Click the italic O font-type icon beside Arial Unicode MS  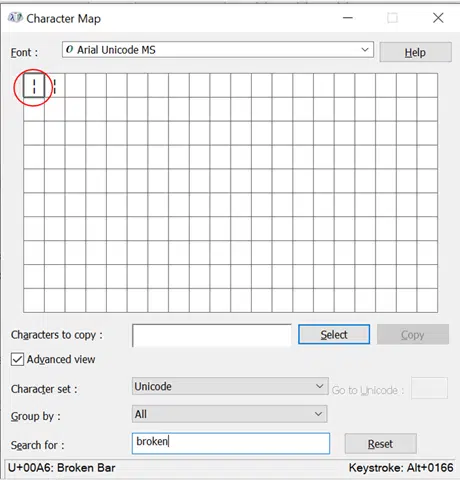coord(70,50)
